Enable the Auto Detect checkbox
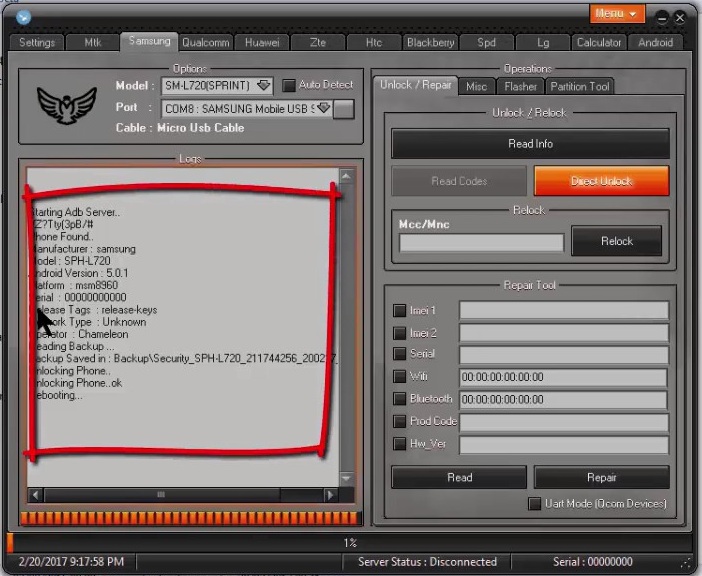The height and width of the screenshot is (576, 702). click(289, 85)
